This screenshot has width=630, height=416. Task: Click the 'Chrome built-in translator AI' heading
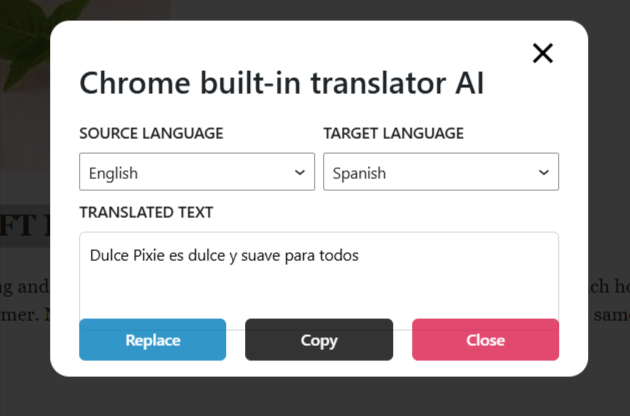[281, 83]
